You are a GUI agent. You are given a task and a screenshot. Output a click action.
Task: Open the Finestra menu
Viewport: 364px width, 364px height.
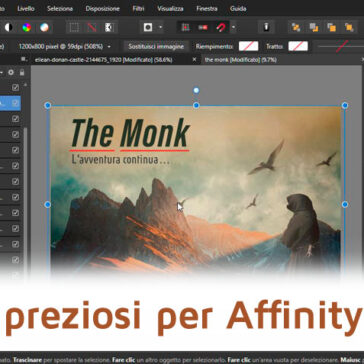tap(207, 8)
